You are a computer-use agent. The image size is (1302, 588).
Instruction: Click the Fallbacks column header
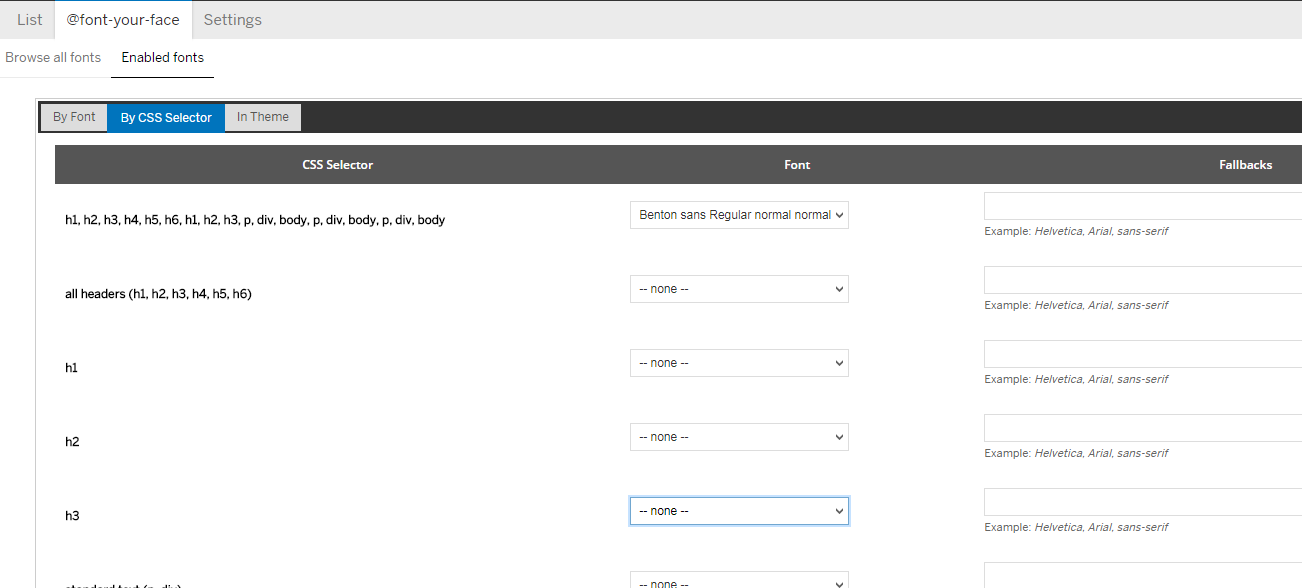point(1245,165)
